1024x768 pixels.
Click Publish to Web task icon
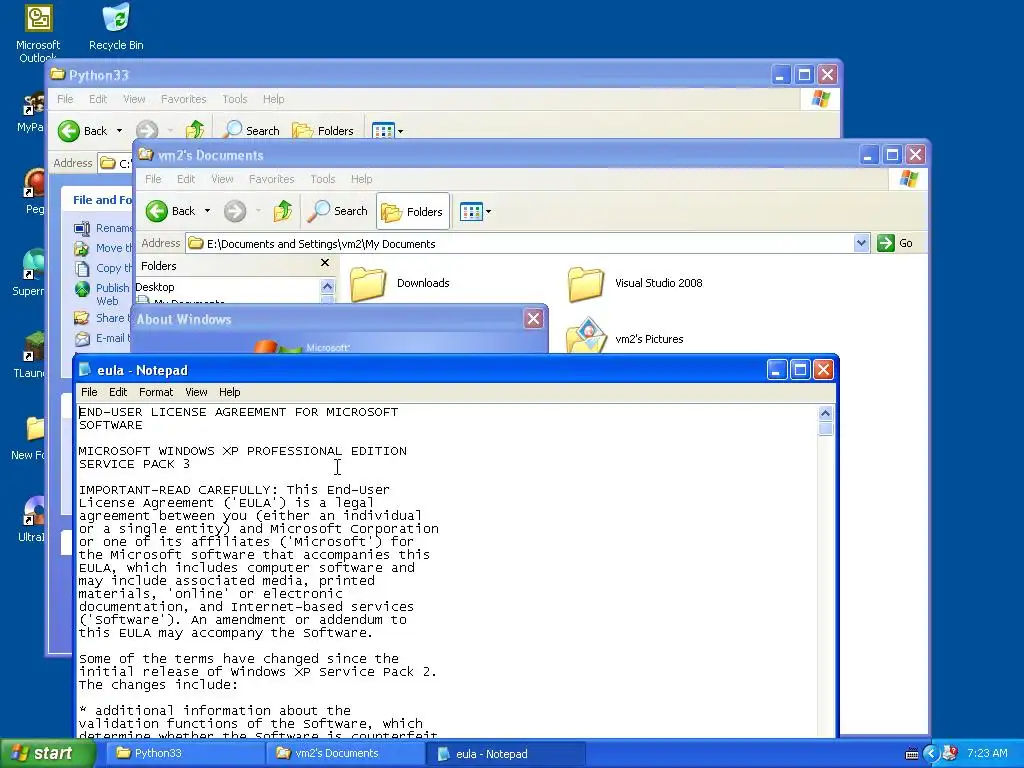82,288
